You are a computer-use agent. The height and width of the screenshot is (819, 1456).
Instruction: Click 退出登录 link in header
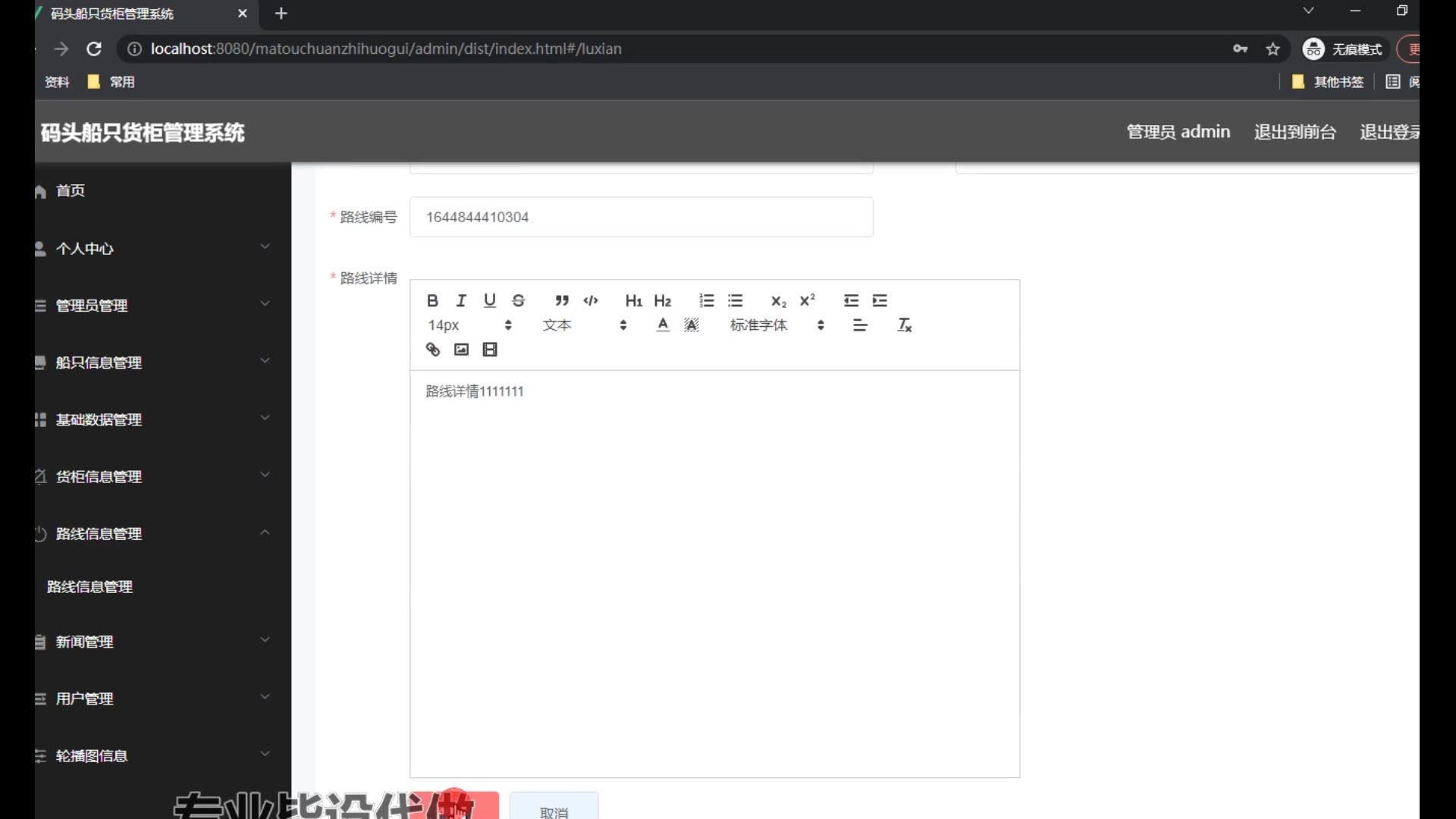1389,132
